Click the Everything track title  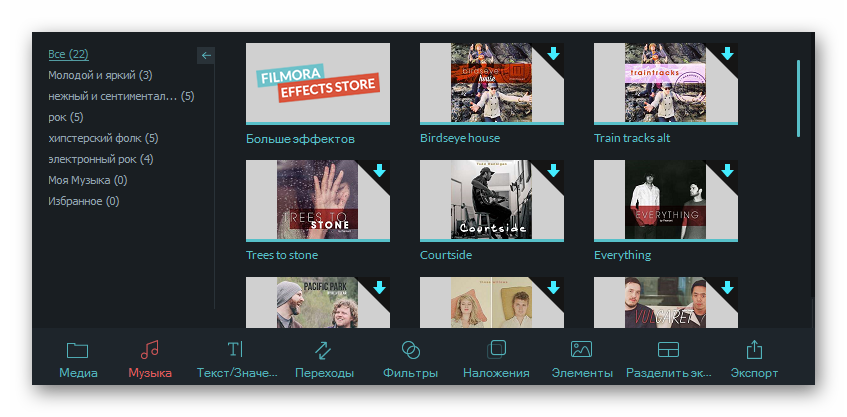tap(622, 255)
